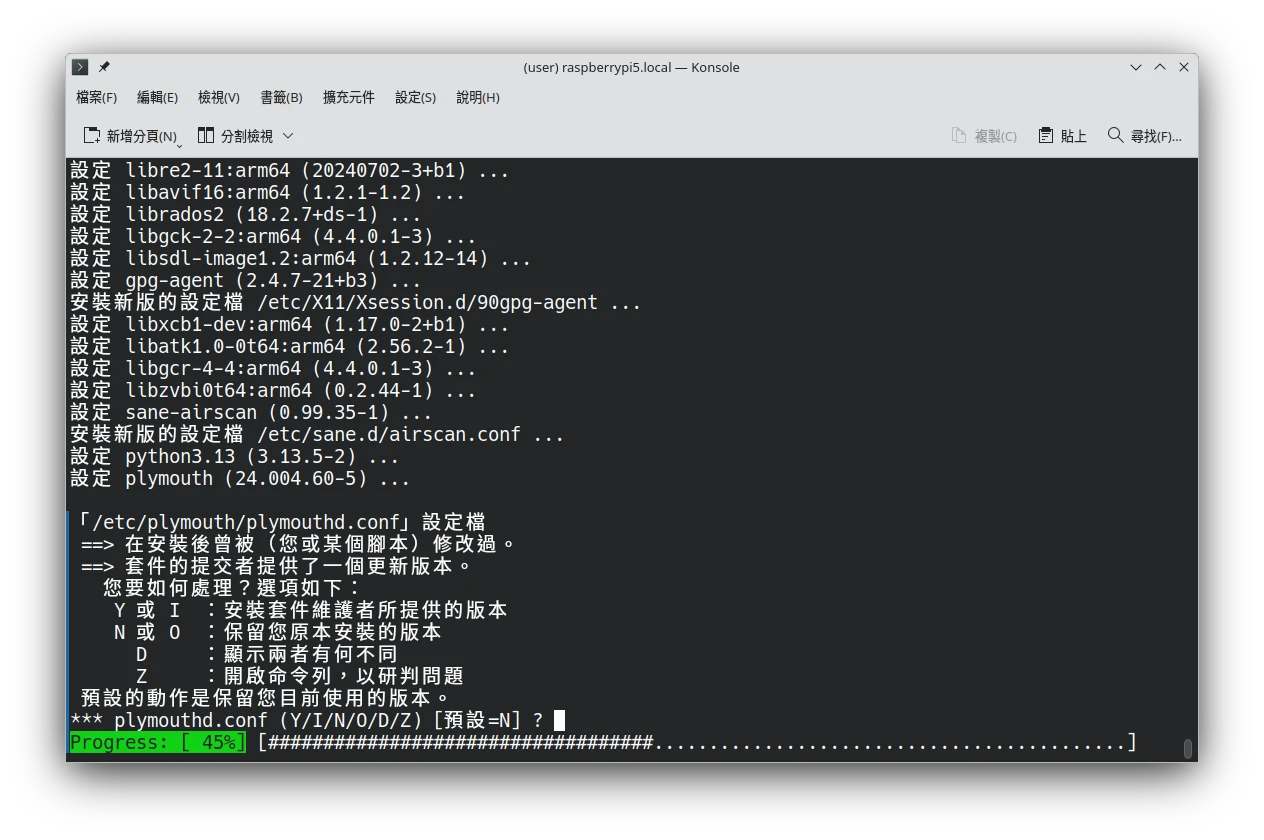Click the cursor after the plymouthd.conf prompt
The width and height of the screenshot is (1264, 840).
[x=559, y=720]
